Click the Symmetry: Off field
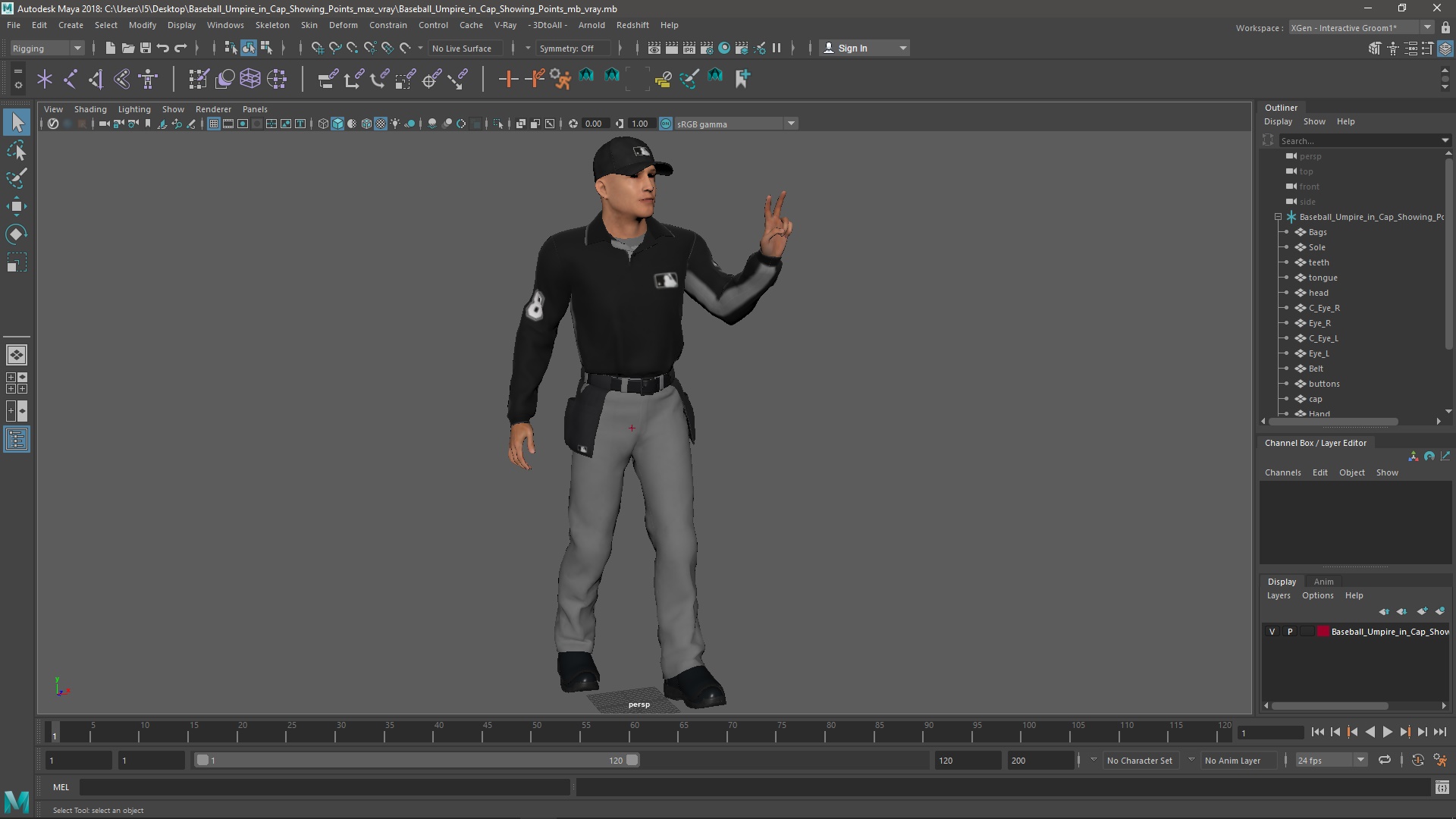The height and width of the screenshot is (819, 1456). [x=573, y=48]
